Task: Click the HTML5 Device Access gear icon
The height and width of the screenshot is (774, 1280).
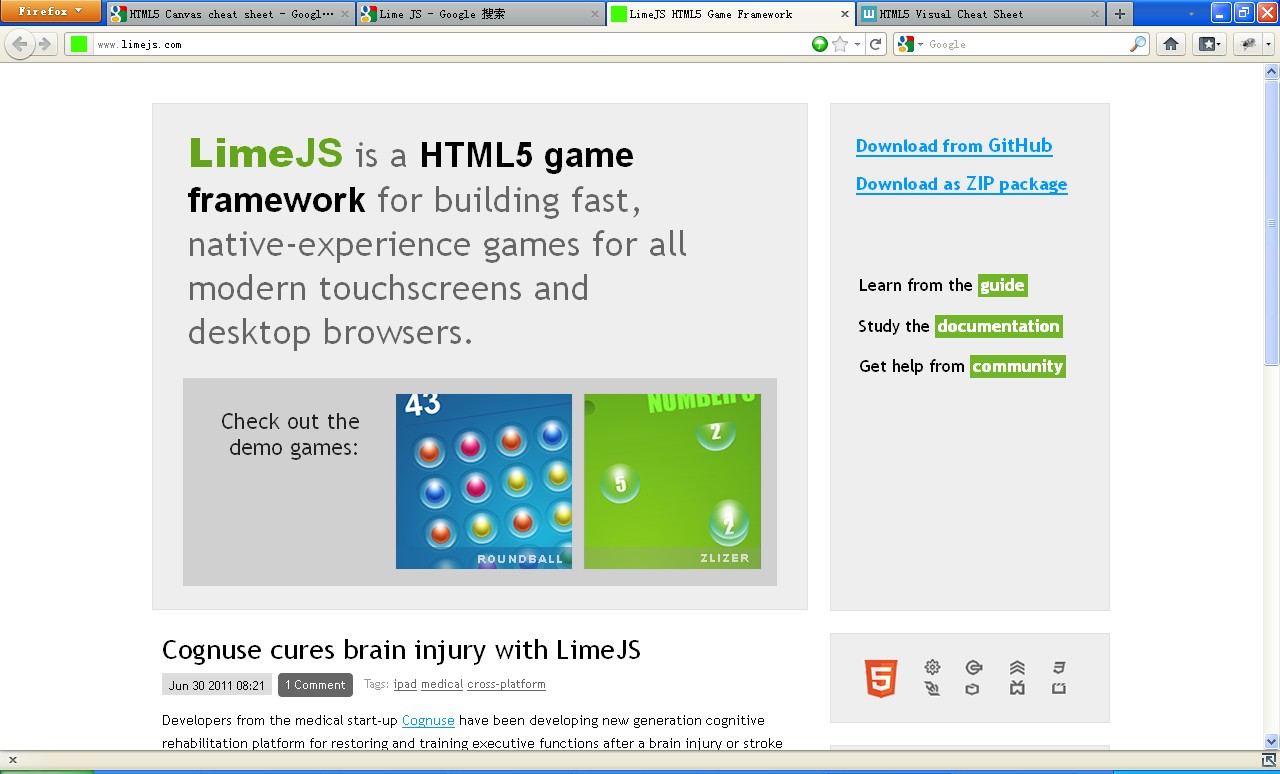Action: click(x=932, y=667)
